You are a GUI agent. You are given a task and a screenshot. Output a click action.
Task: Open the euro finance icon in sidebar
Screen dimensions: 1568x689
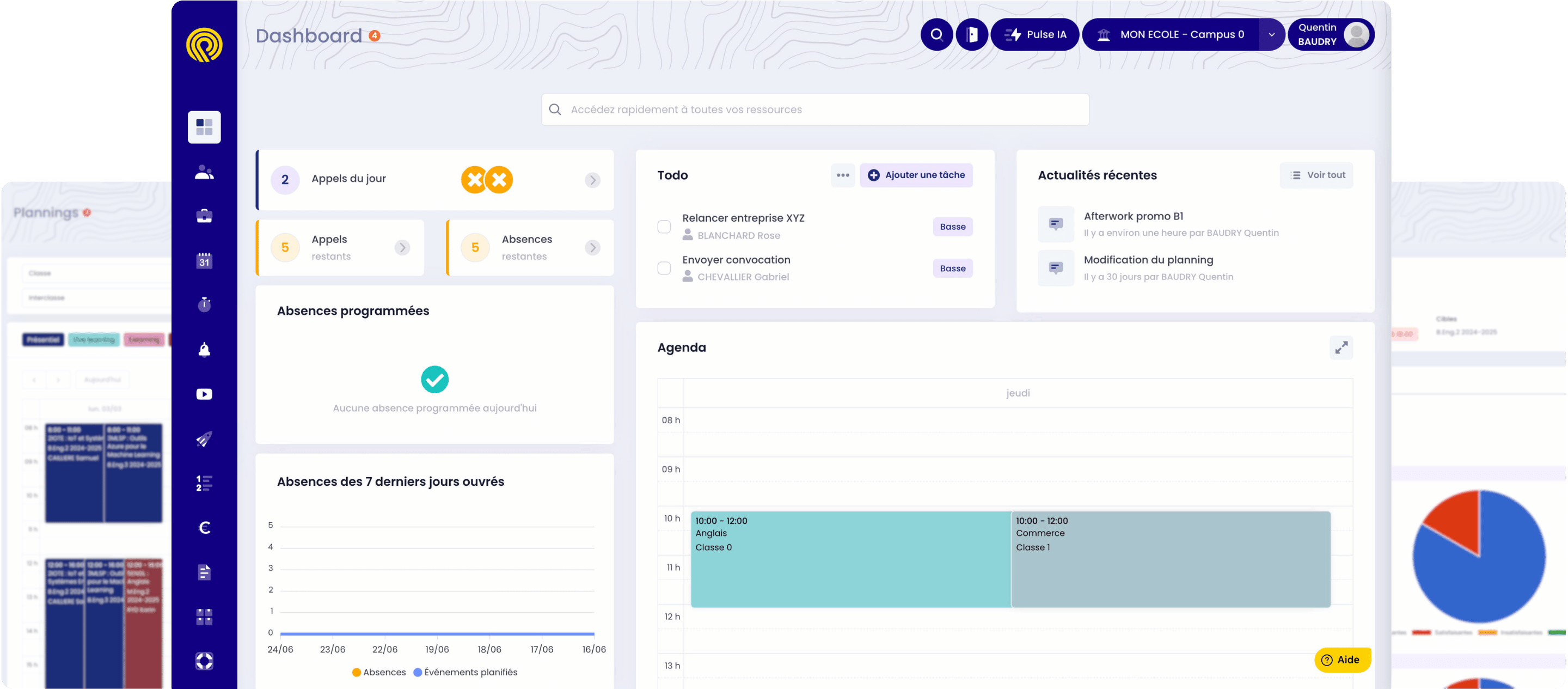(205, 528)
